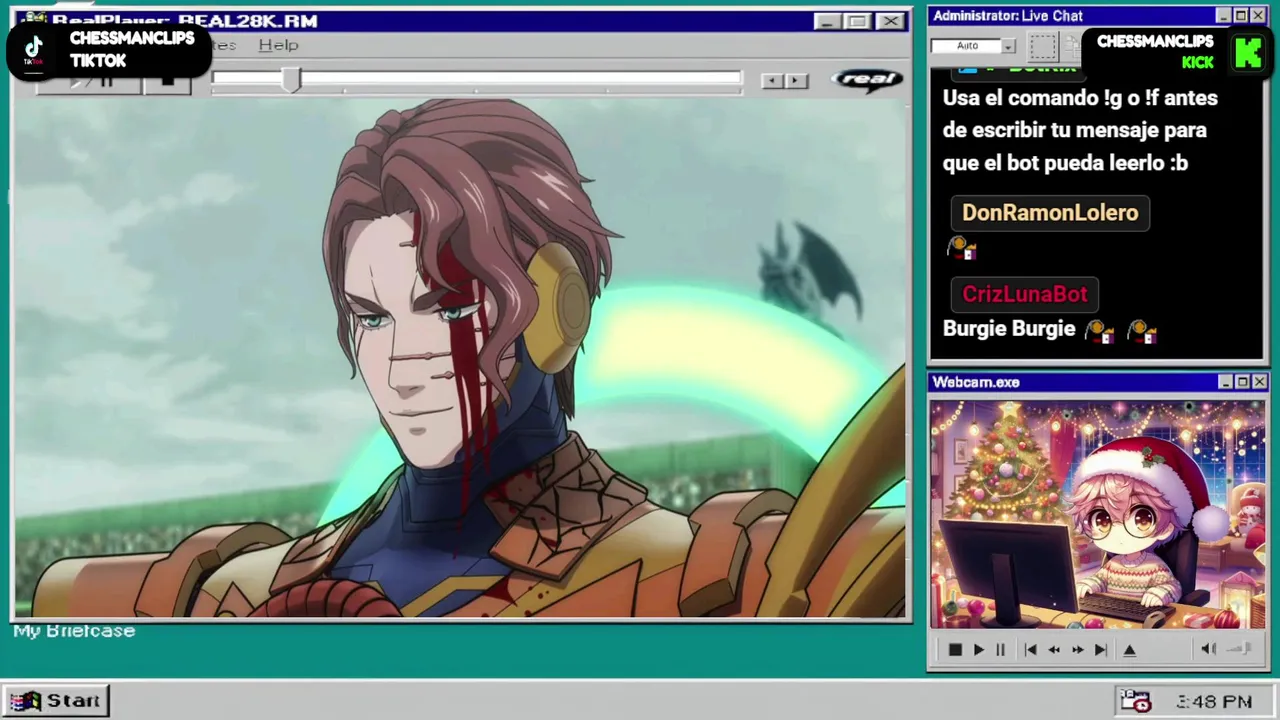Mute the Webcam.exe speaker icon
The width and height of the screenshot is (1280, 720).
pyautogui.click(x=1208, y=650)
